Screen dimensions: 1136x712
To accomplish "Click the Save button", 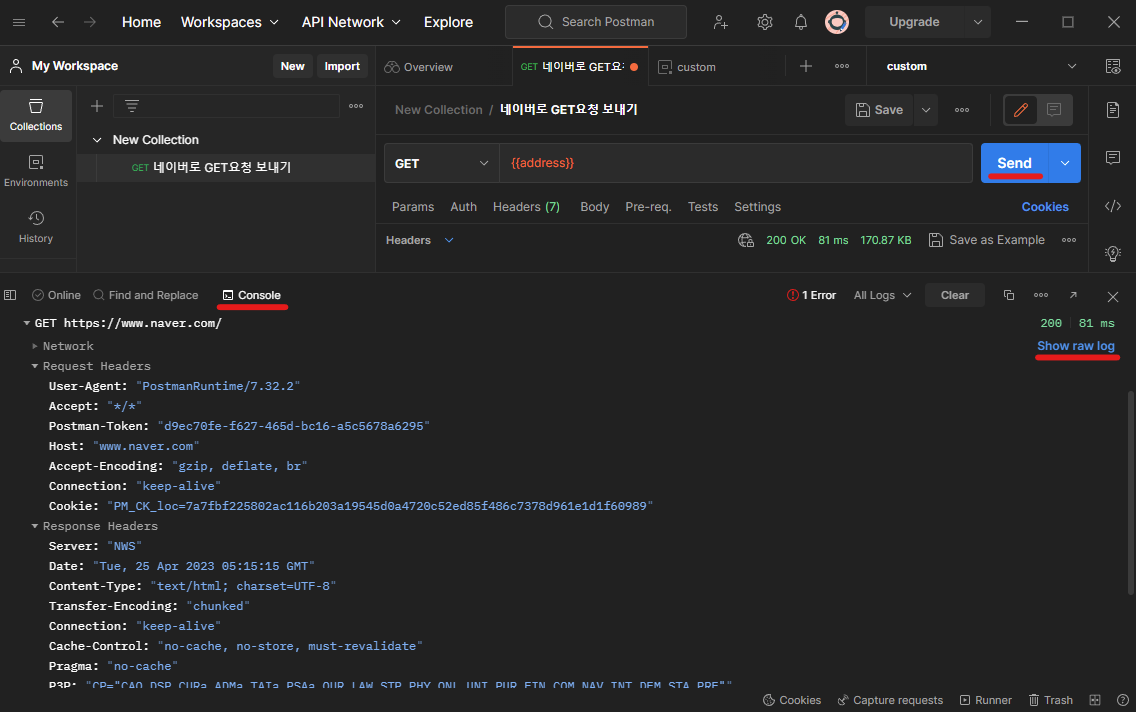I will (880, 110).
